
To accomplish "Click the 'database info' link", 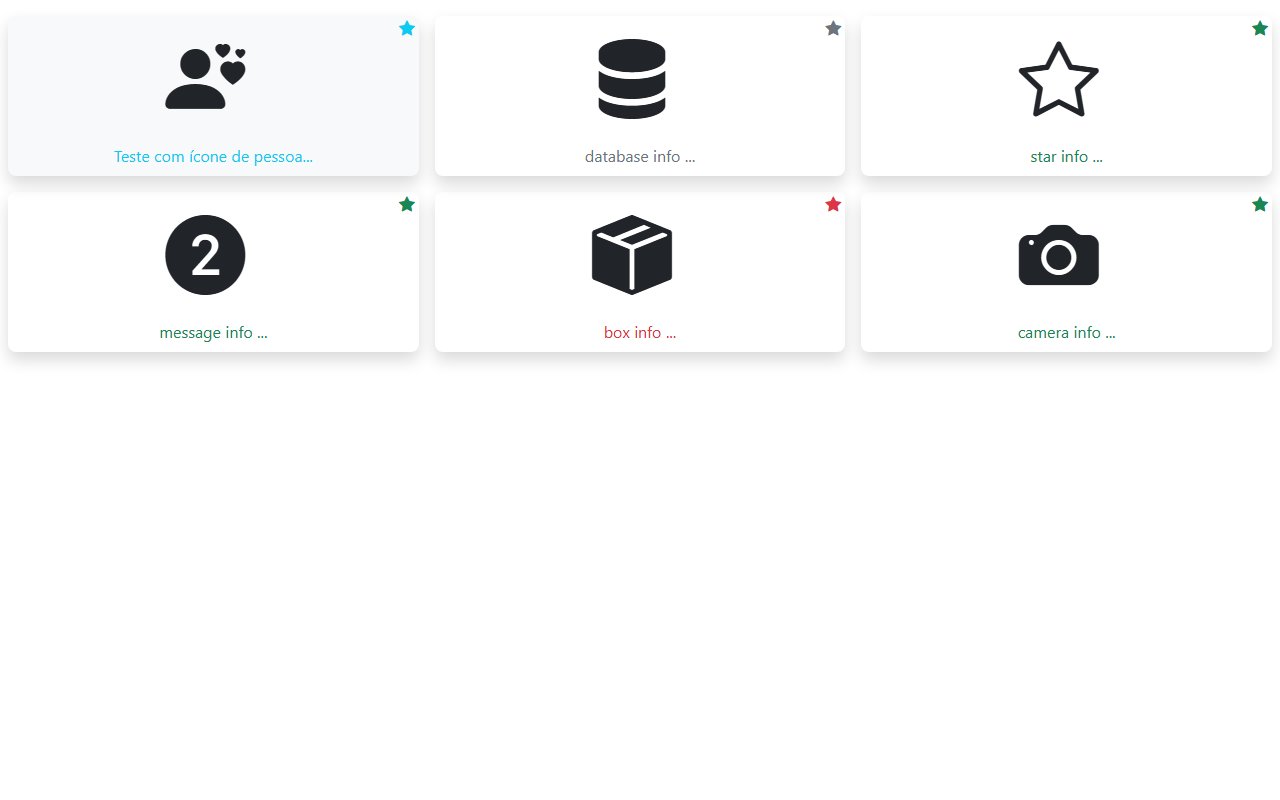I will coord(640,156).
